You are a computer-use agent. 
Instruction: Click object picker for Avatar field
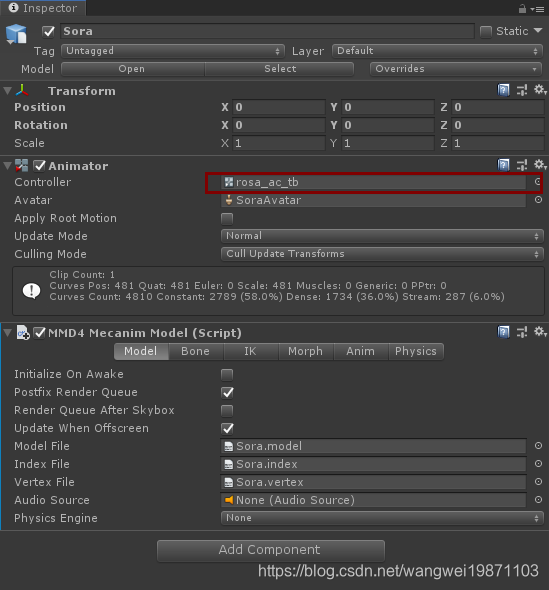pyautogui.click(x=538, y=200)
